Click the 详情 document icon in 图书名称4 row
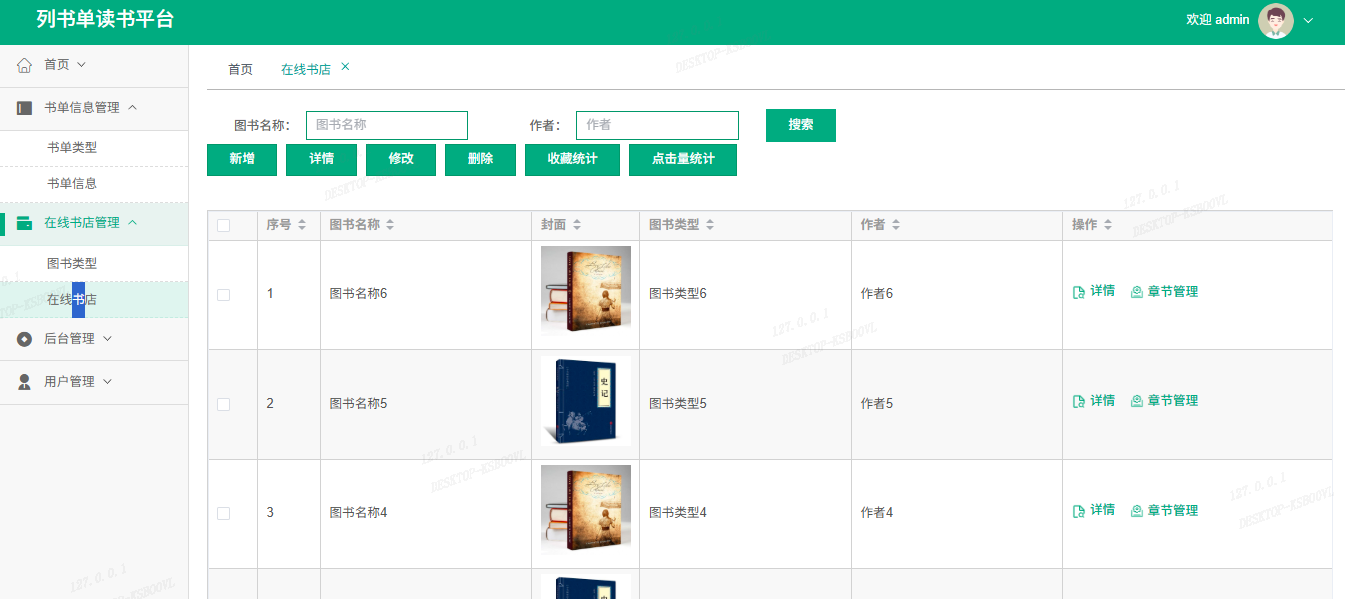Screen dimensions: 1345x599 coord(1079,511)
